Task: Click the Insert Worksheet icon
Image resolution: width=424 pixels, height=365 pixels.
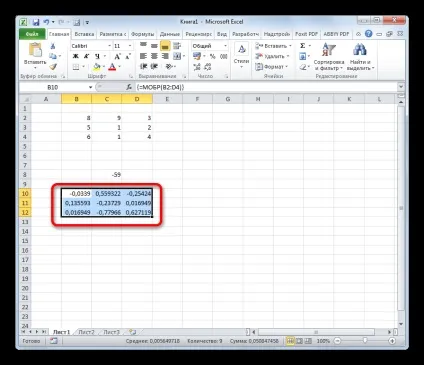Action: 133,332
